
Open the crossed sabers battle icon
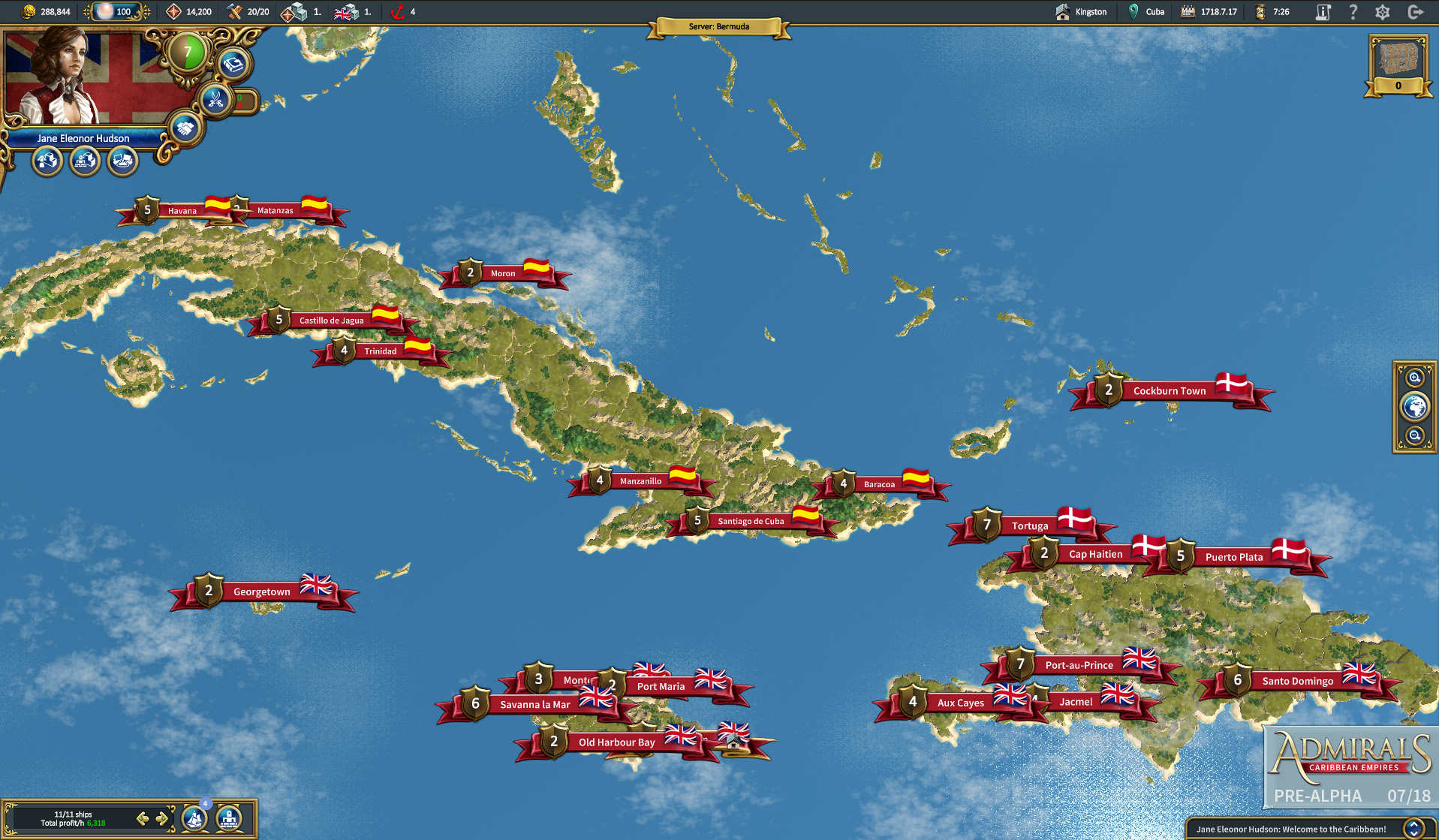[215, 99]
